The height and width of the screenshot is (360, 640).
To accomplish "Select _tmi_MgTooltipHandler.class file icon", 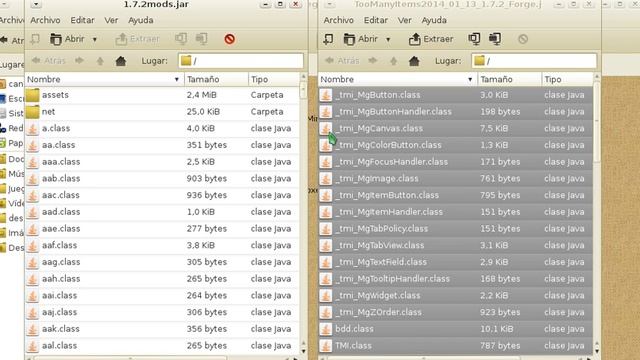I will (x=326, y=279).
